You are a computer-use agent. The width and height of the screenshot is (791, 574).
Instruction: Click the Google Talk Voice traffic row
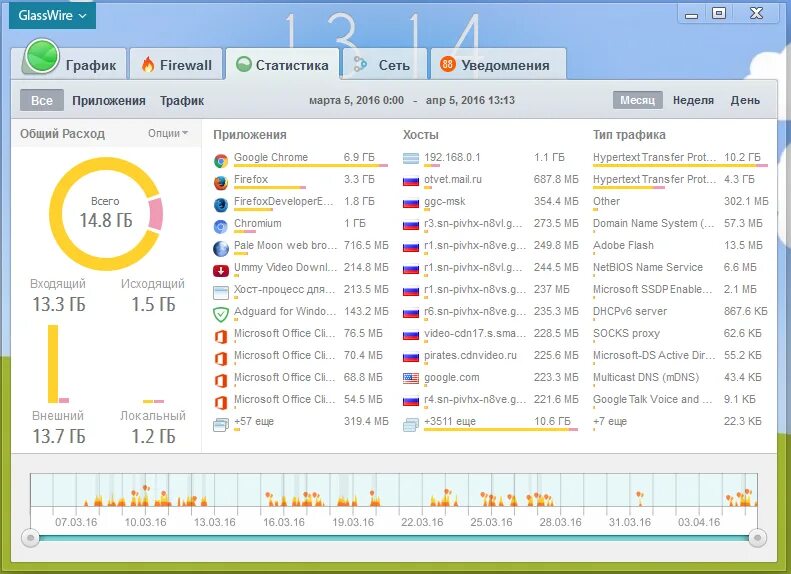pyautogui.click(x=681, y=399)
